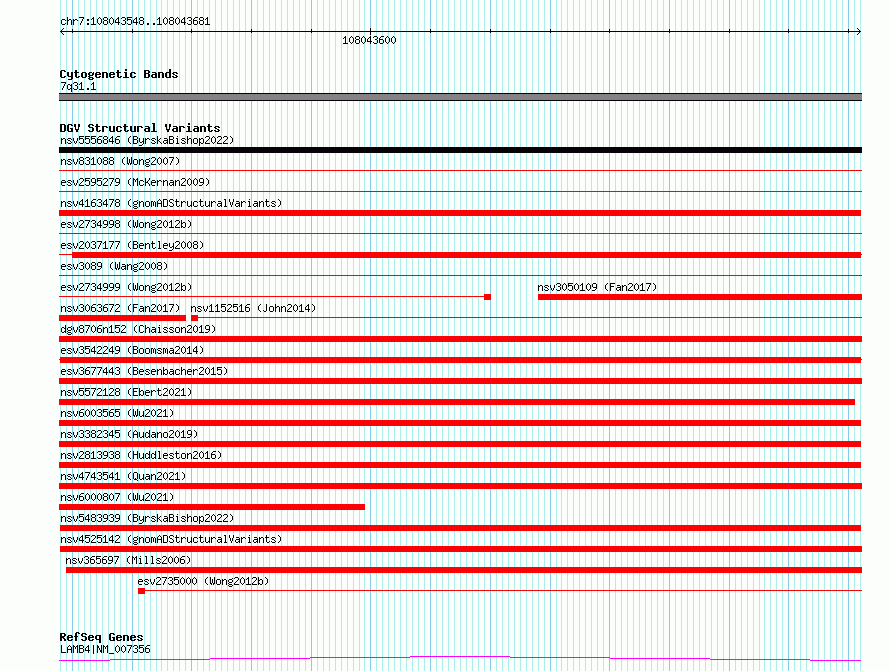Open variant nsv3382345 (Audano2019)
Image resolution: width=890 pixels, height=671 pixels.
coord(129,434)
